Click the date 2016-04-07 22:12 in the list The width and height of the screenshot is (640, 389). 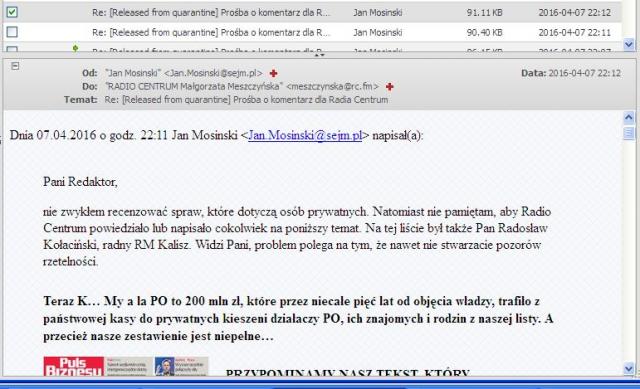click(575, 13)
